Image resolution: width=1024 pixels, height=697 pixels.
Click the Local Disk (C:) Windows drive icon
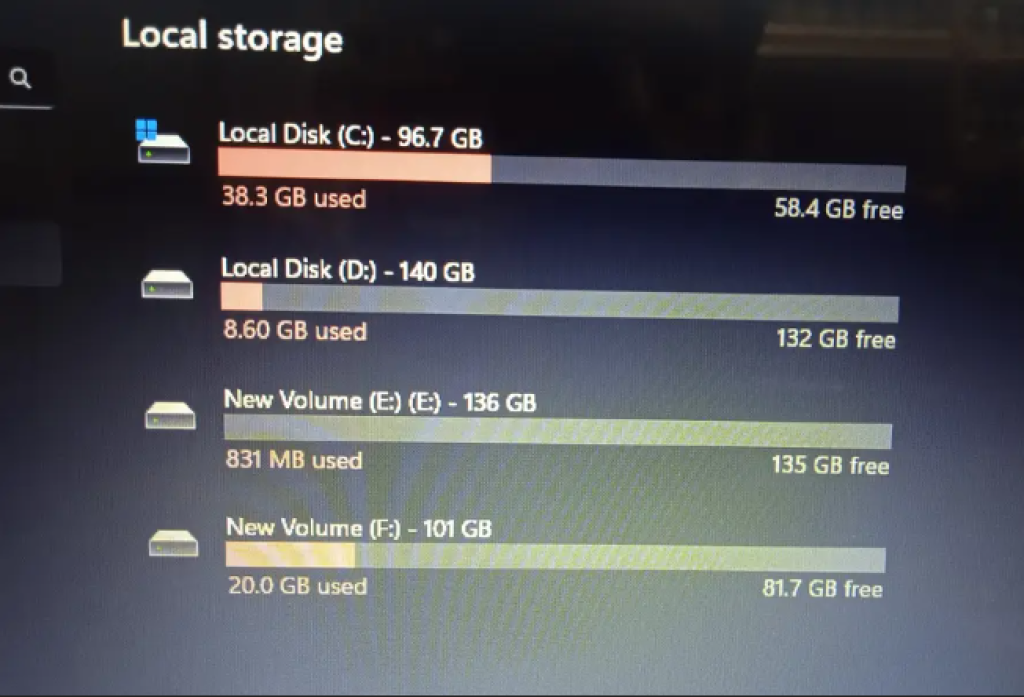161,142
